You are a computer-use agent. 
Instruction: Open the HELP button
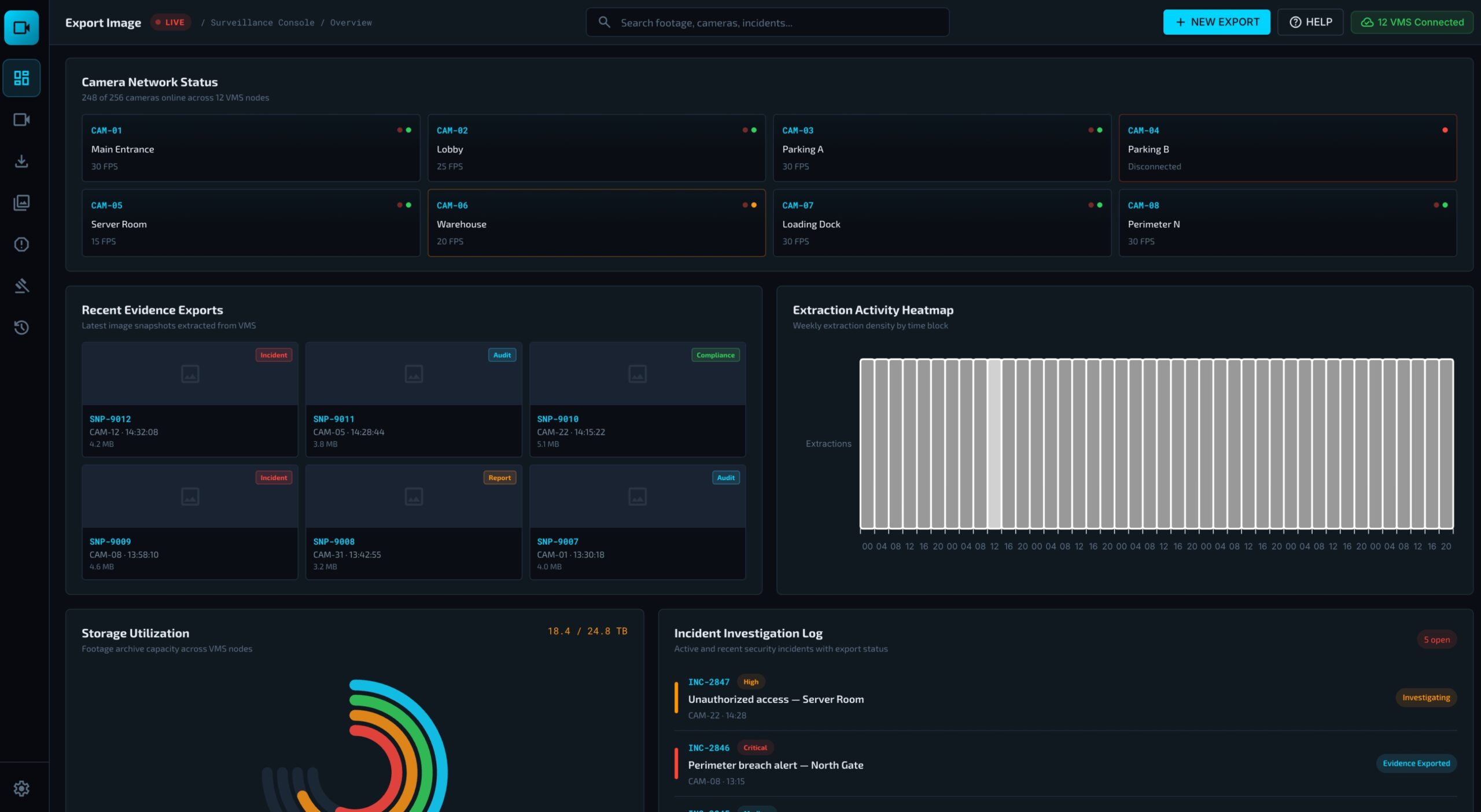(x=1310, y=22)
